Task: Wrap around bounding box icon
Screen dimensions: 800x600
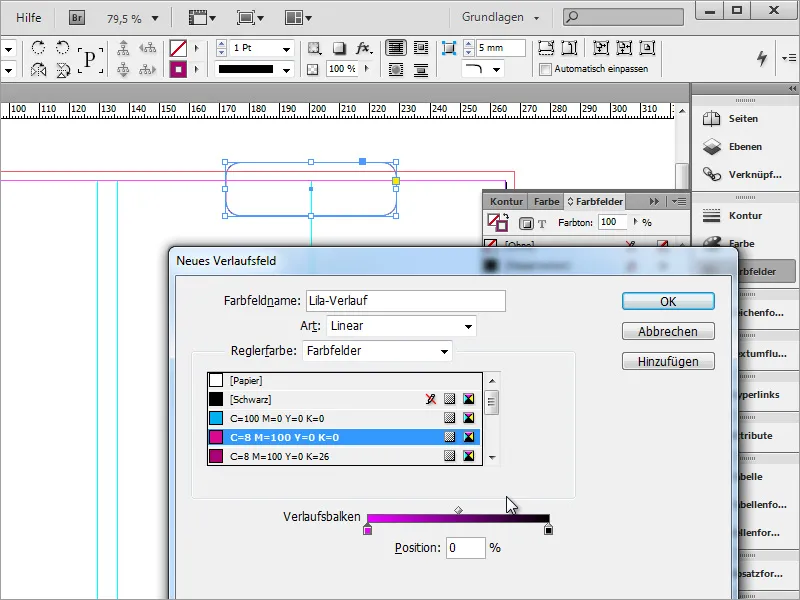Action: coord(421,48)
